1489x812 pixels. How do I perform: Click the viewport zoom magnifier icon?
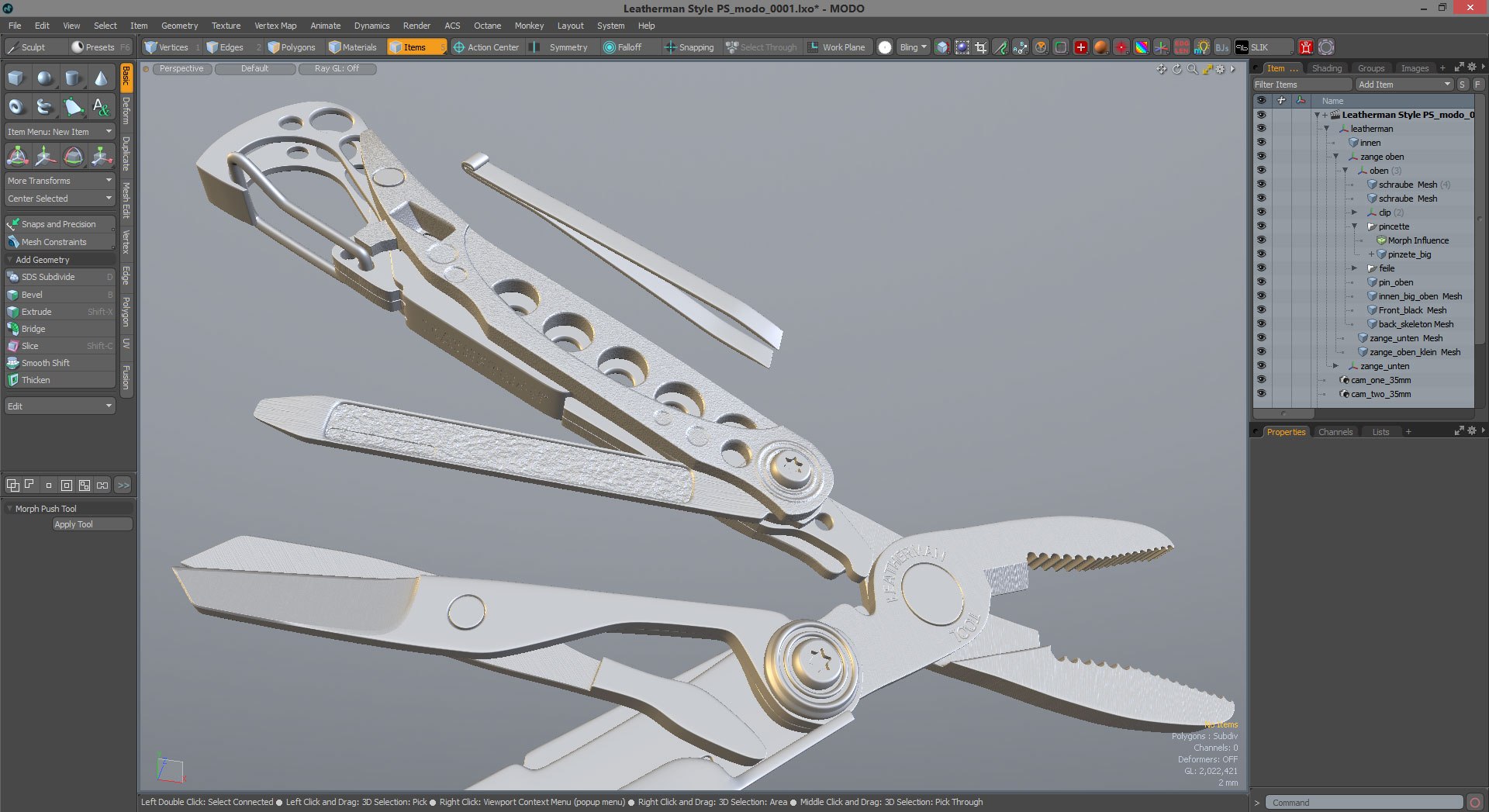[1192, 69]
